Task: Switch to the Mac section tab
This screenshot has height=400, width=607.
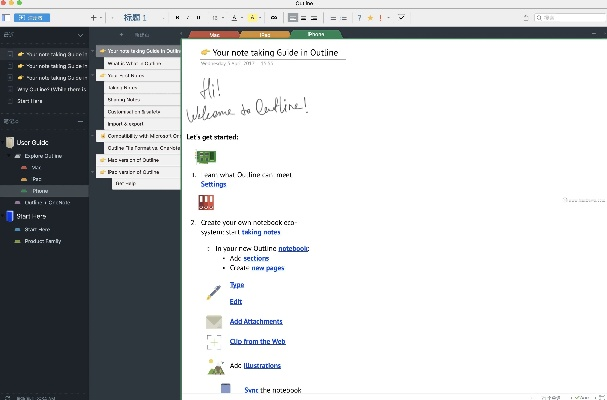Action: coord(215,34)
